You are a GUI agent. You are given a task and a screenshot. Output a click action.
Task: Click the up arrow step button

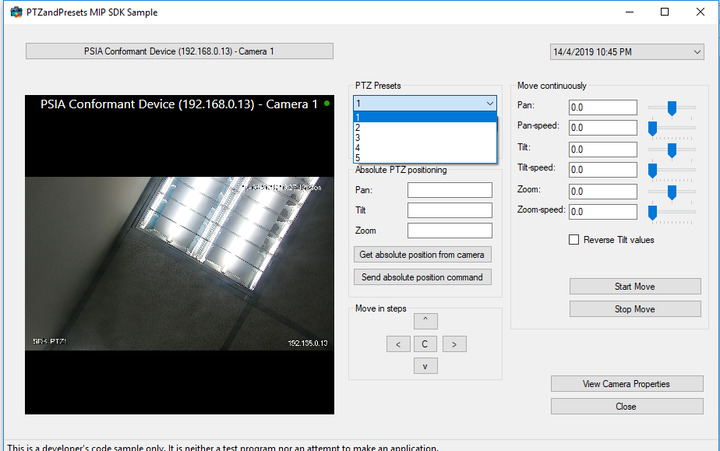coord(425,321)
